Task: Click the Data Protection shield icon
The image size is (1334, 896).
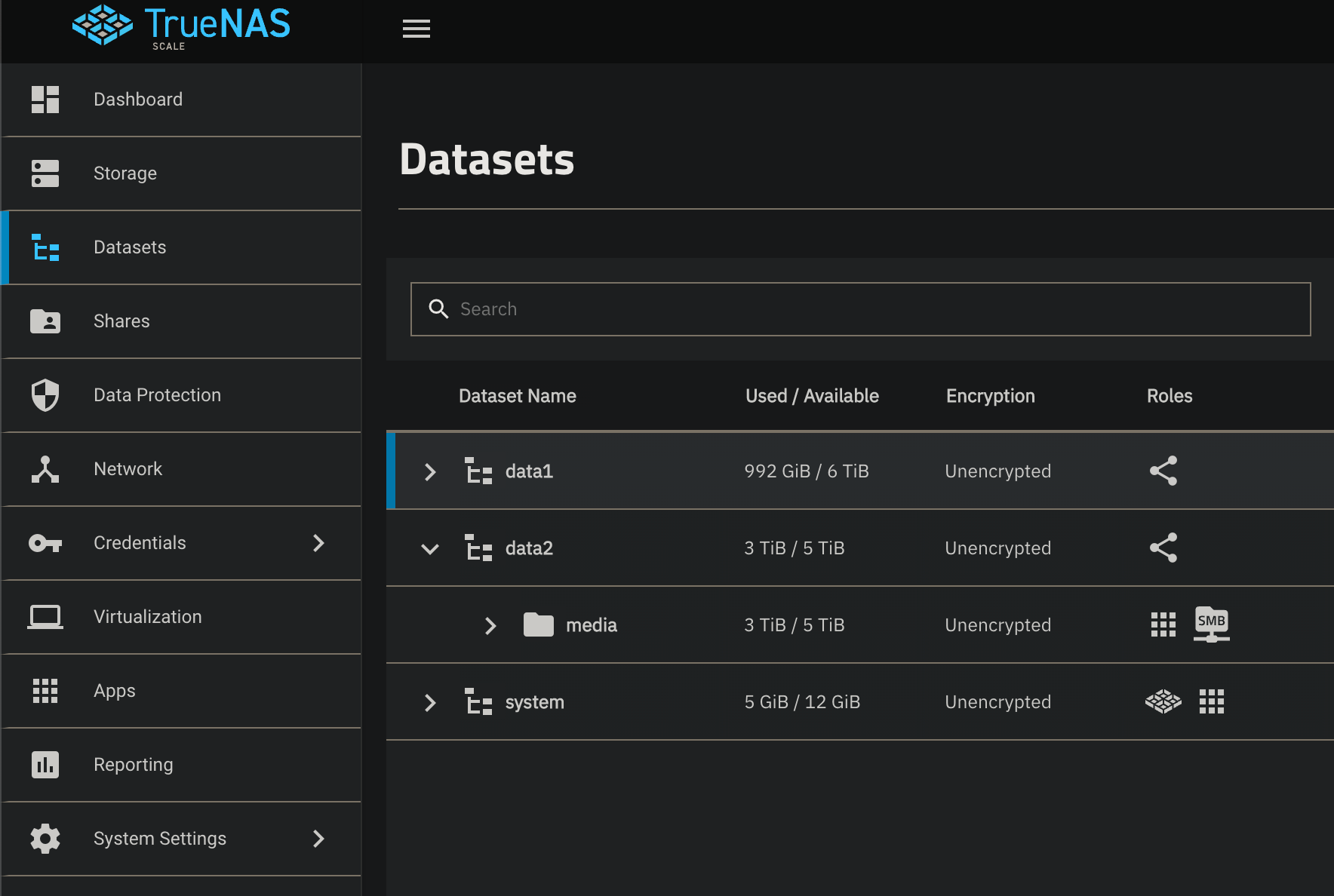Action: (45, 395)
